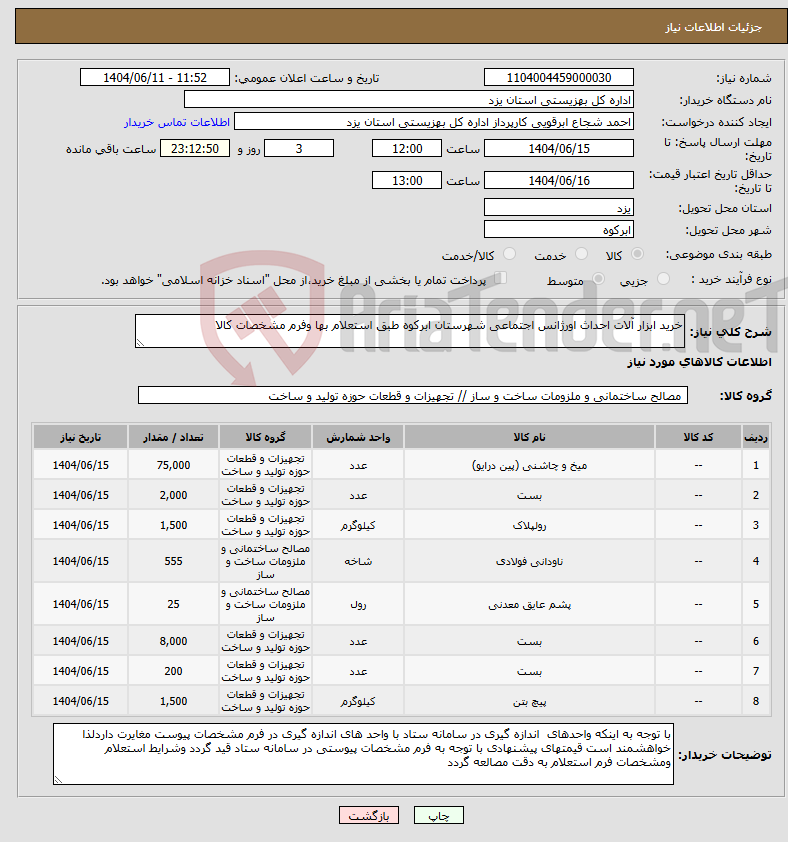
Task: Click item name بست in row 7
Action: (x=529, y=671)
